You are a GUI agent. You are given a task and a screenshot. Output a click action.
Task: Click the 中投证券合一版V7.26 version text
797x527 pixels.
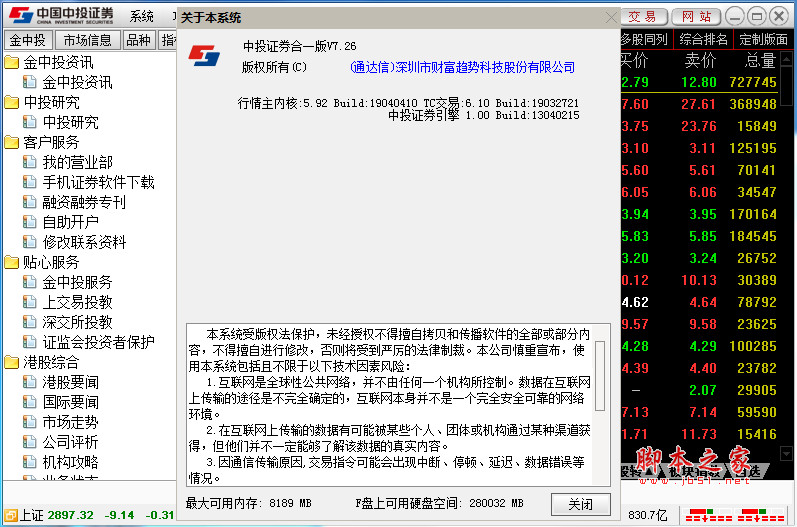point(300,46)
